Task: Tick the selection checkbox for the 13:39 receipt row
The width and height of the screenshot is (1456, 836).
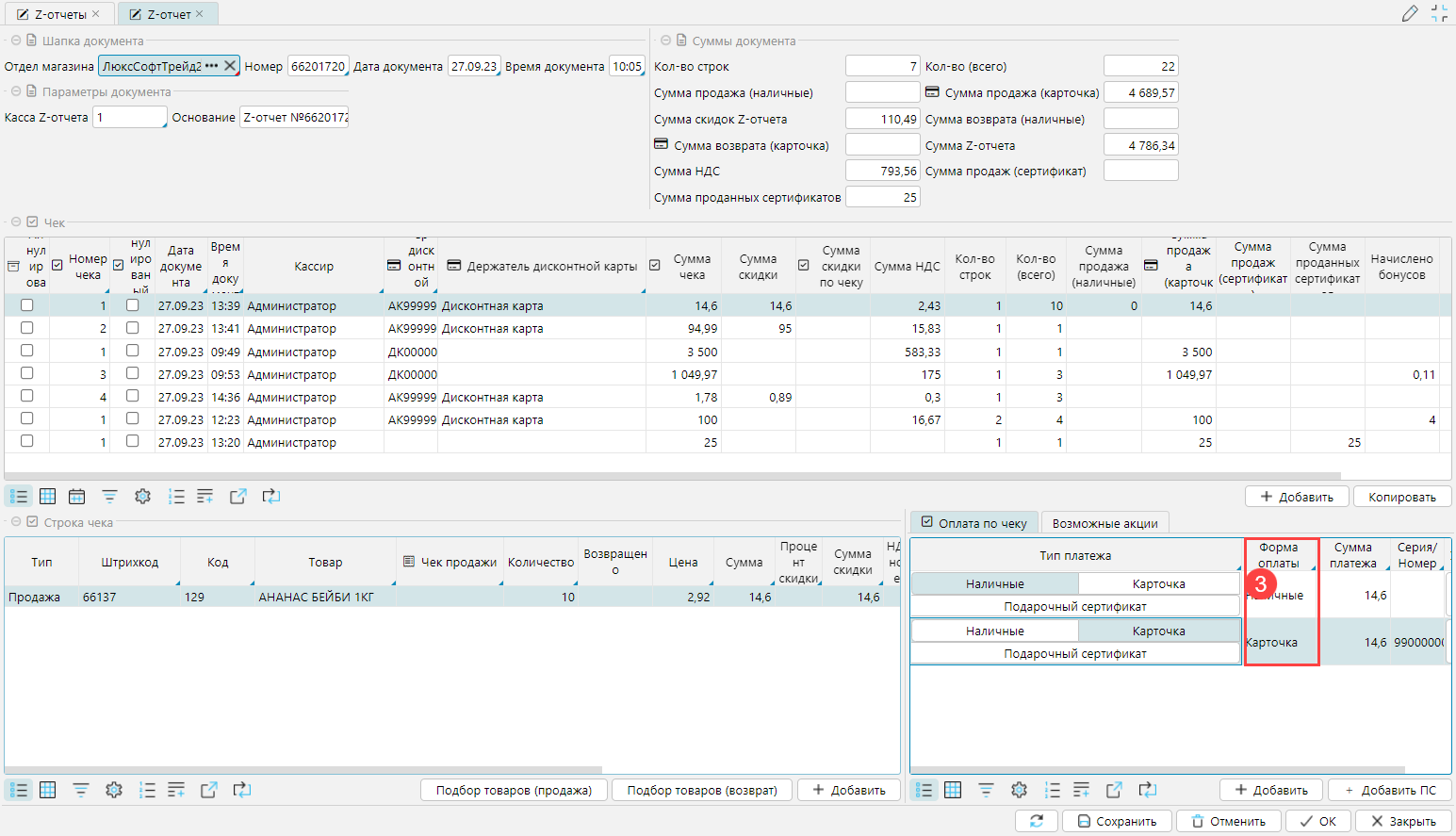Action: click(27, 305)
